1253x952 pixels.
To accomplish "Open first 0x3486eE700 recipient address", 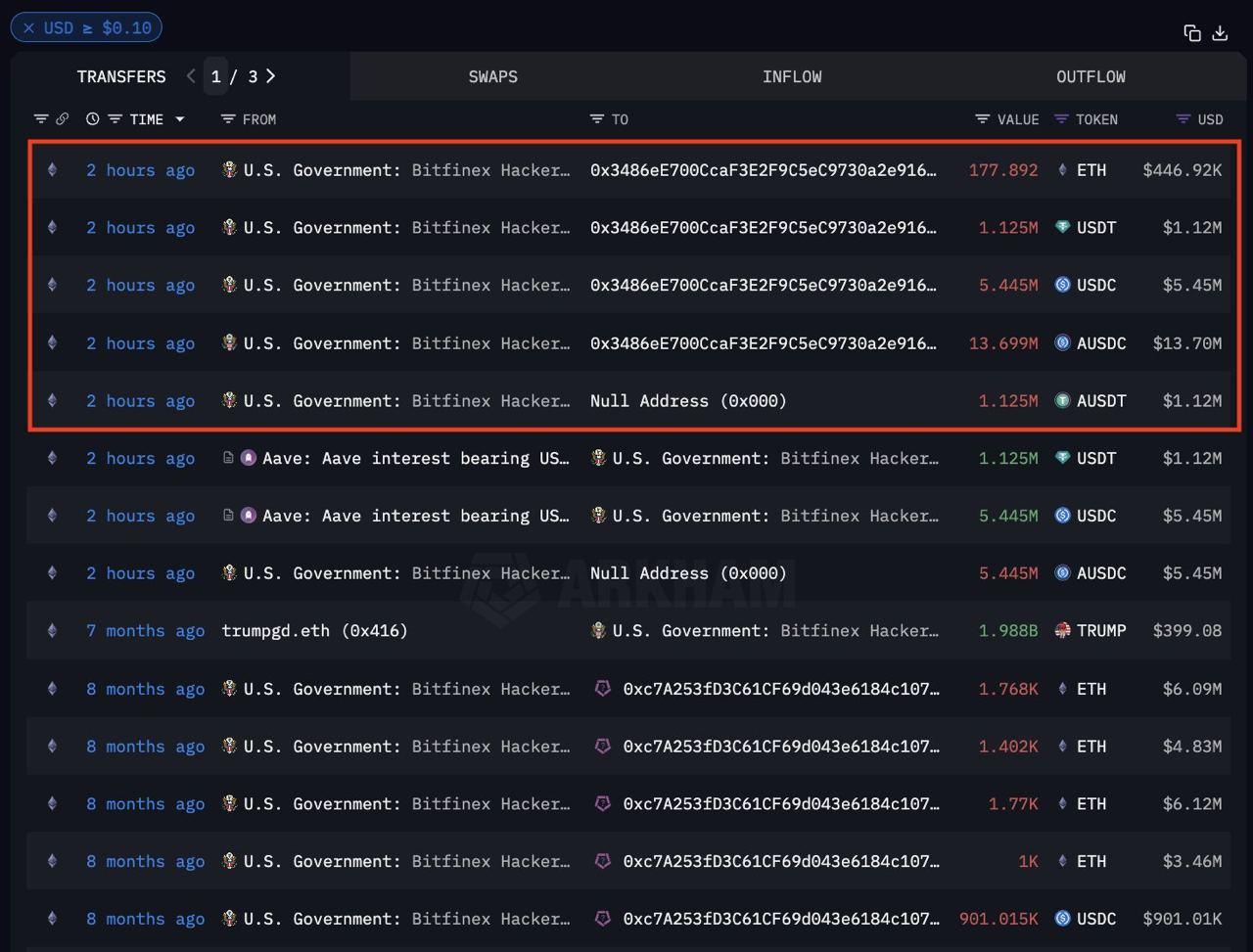I will click(x=763, y=170).
